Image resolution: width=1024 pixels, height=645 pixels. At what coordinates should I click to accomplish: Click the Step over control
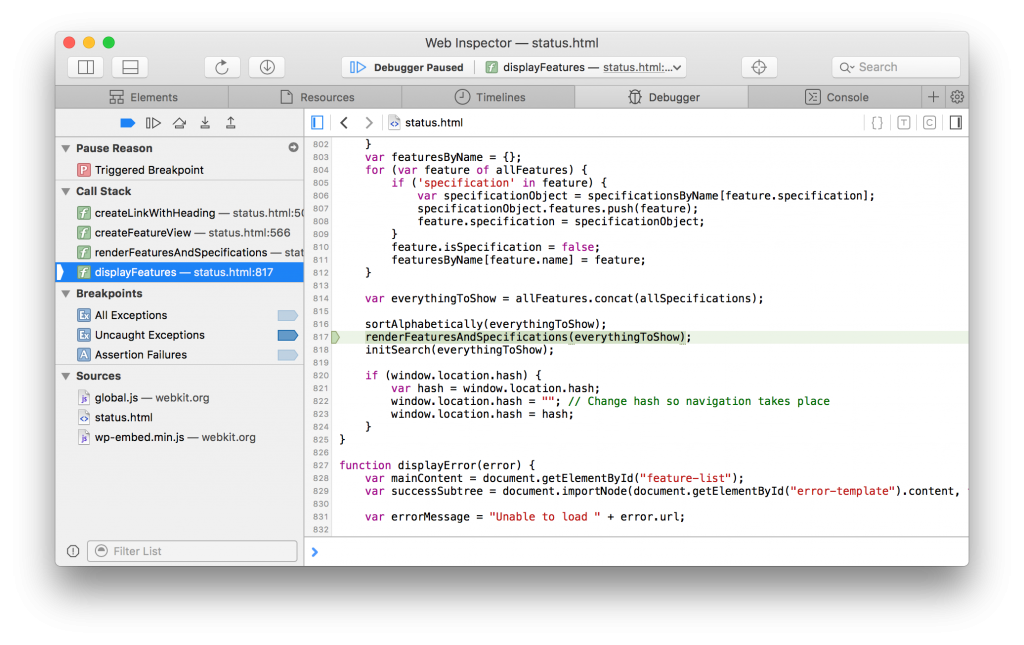click(x=180, y=122)
